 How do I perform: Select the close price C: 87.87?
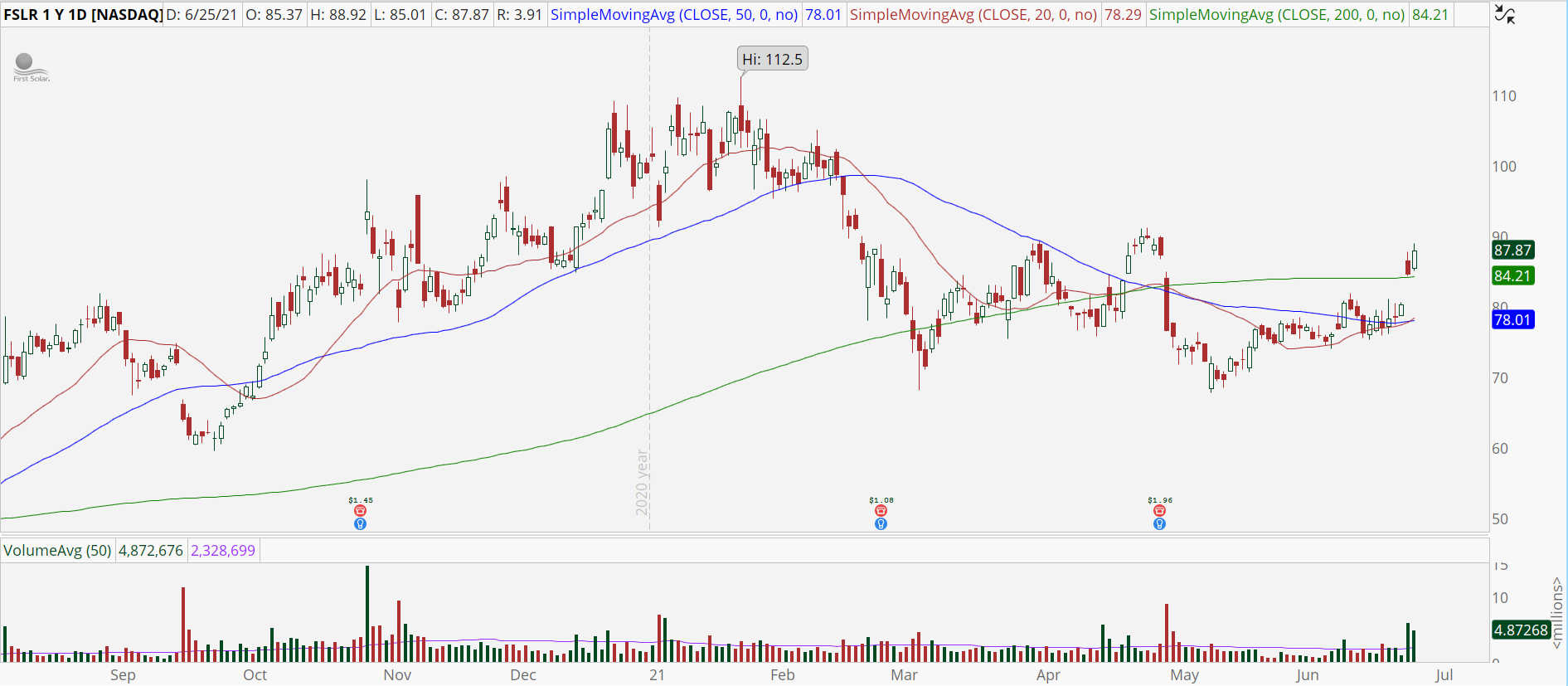tap(462, 15)
